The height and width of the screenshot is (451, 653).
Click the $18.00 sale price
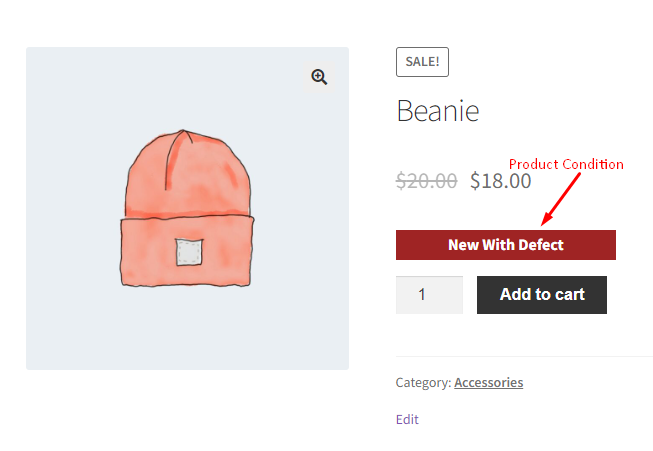click(x=501, y=181)
